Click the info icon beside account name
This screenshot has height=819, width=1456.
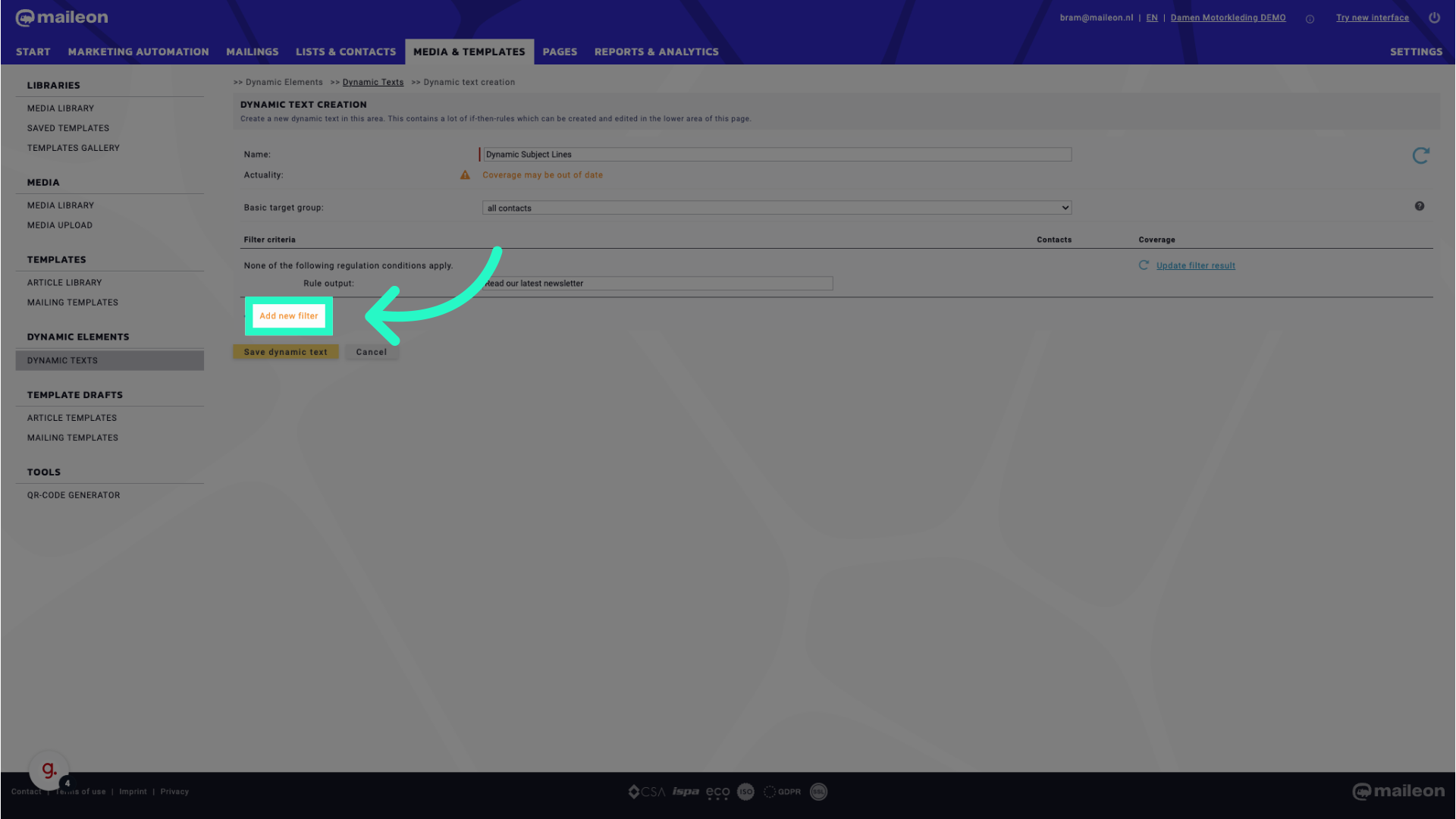(1310, 19)
